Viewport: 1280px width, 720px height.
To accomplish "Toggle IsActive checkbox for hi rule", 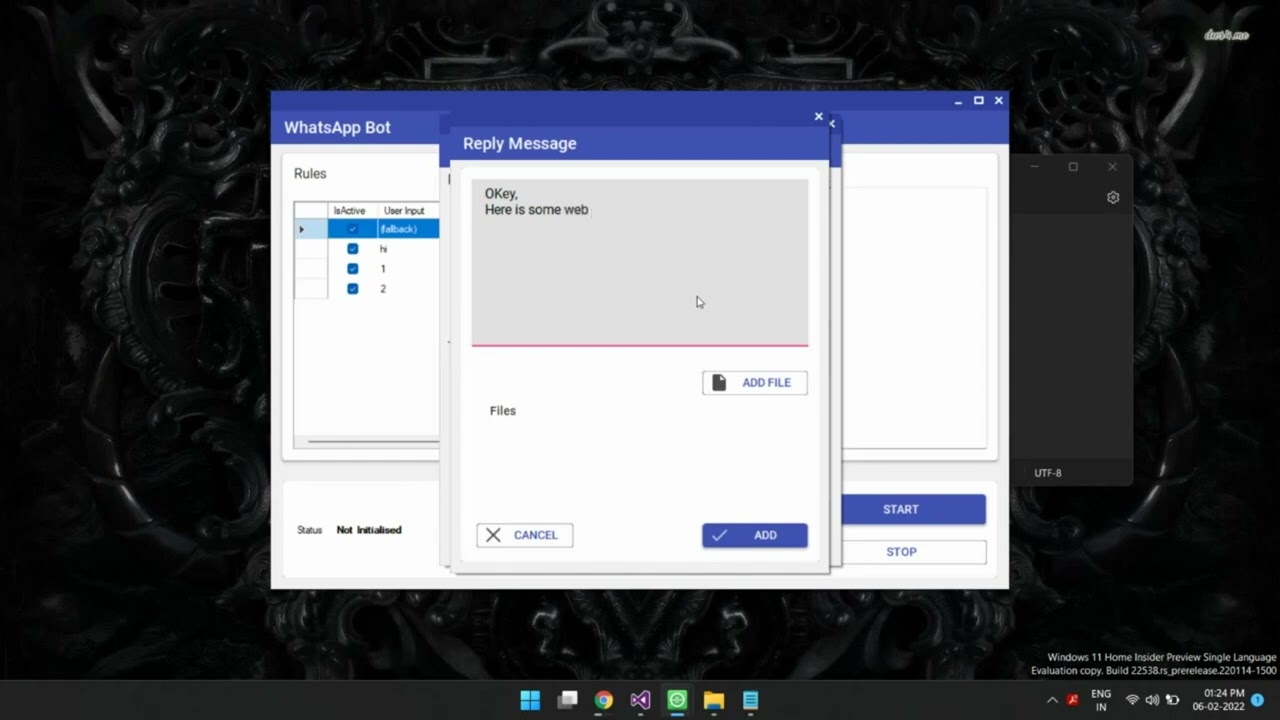I will tap(352, 249).
